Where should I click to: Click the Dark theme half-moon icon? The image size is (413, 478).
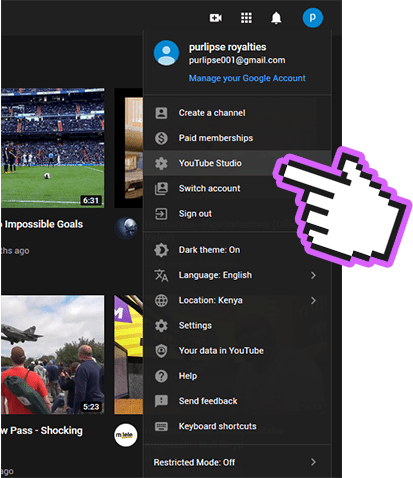click(x=161, y=250)
